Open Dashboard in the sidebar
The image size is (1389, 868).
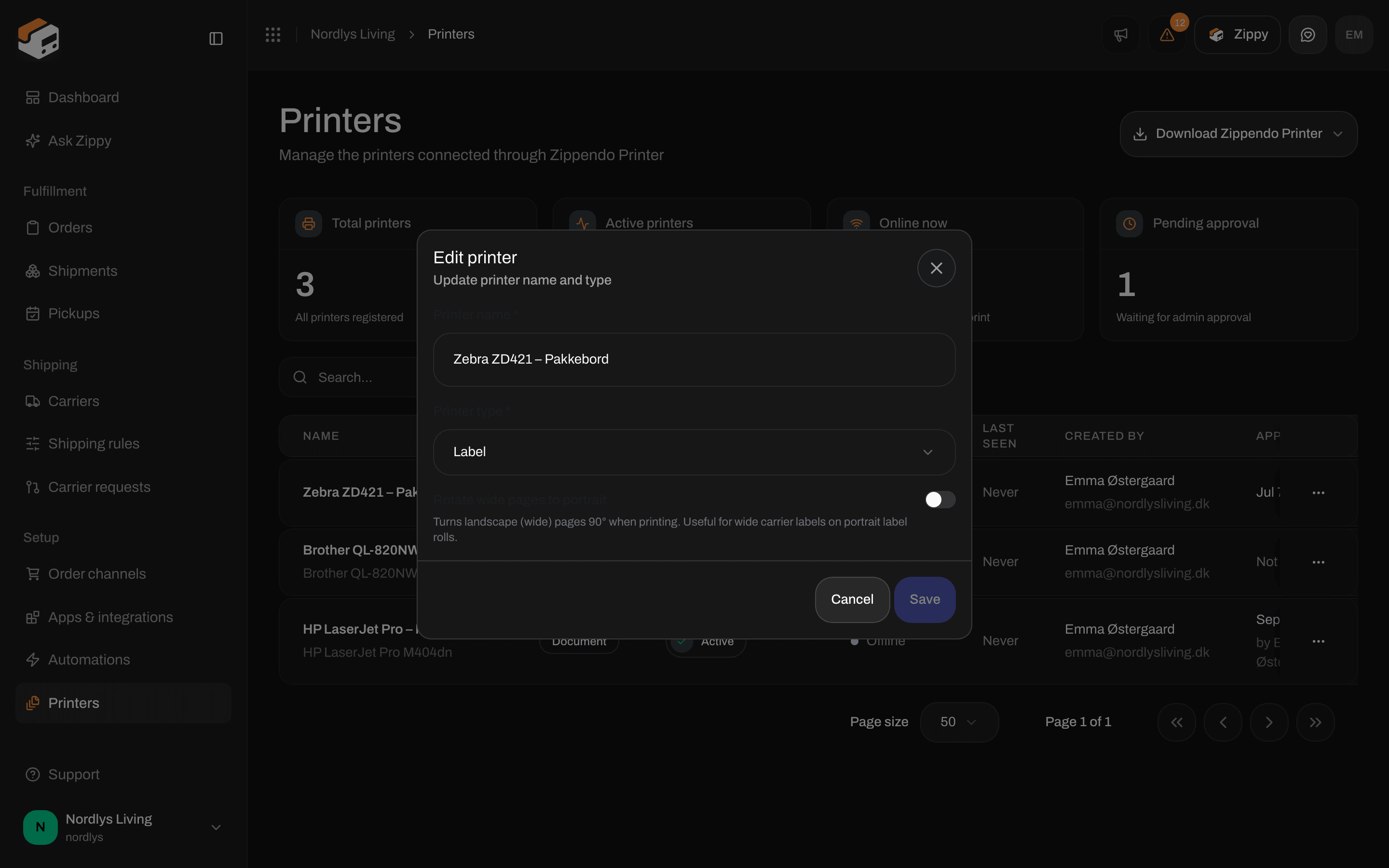click(x=123, y=97)
